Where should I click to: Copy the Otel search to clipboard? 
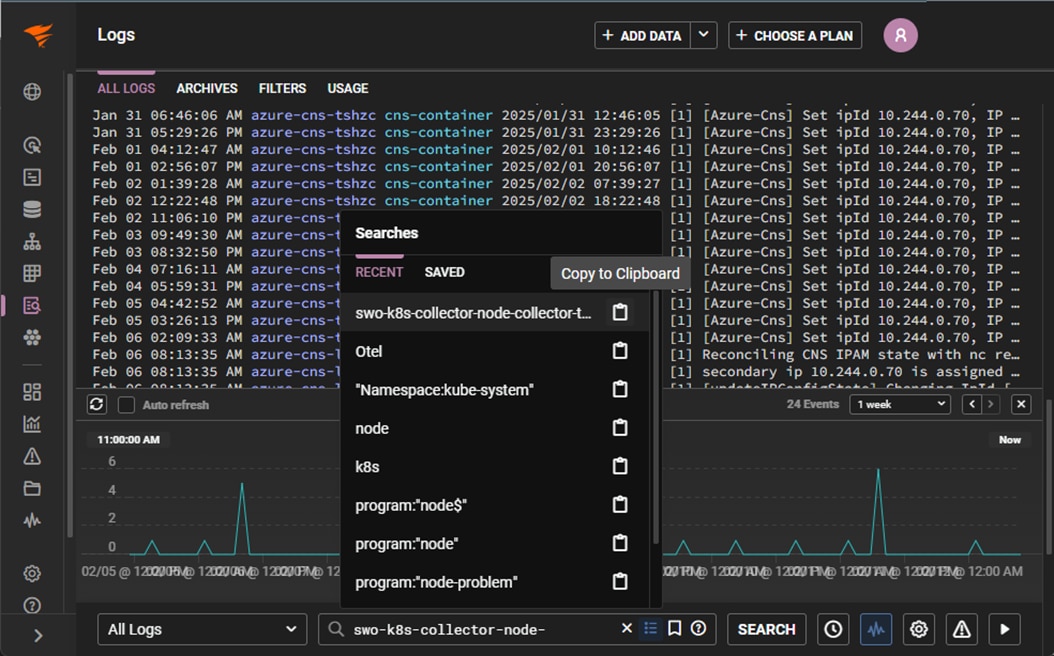tap(620, 351)
